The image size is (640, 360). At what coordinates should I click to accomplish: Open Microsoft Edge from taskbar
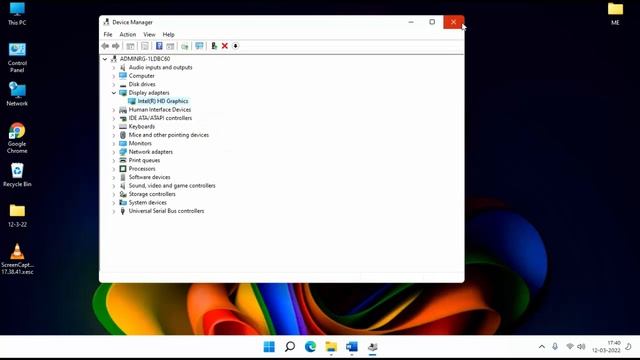[310, 347]
